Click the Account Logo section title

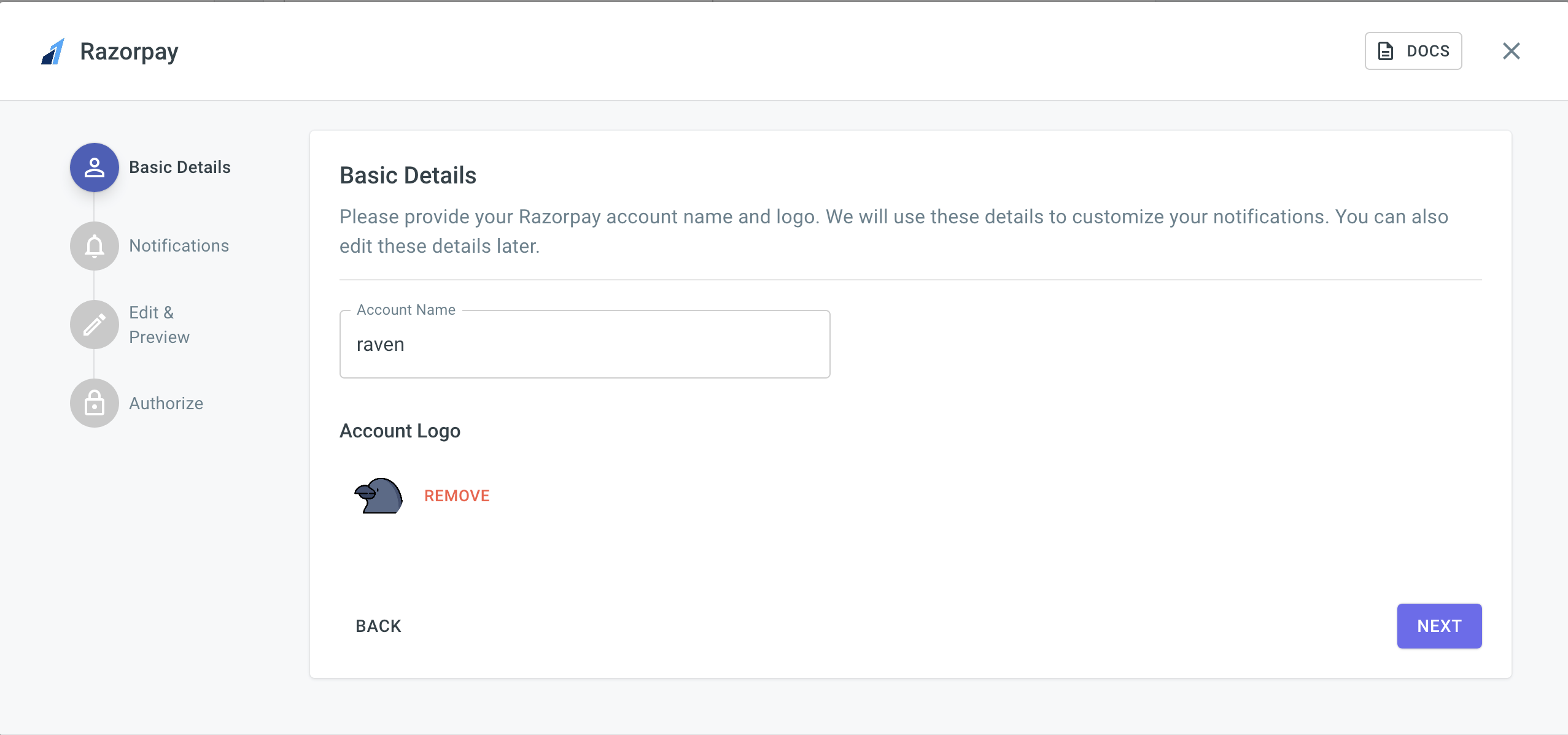click(x=399, y=431)
